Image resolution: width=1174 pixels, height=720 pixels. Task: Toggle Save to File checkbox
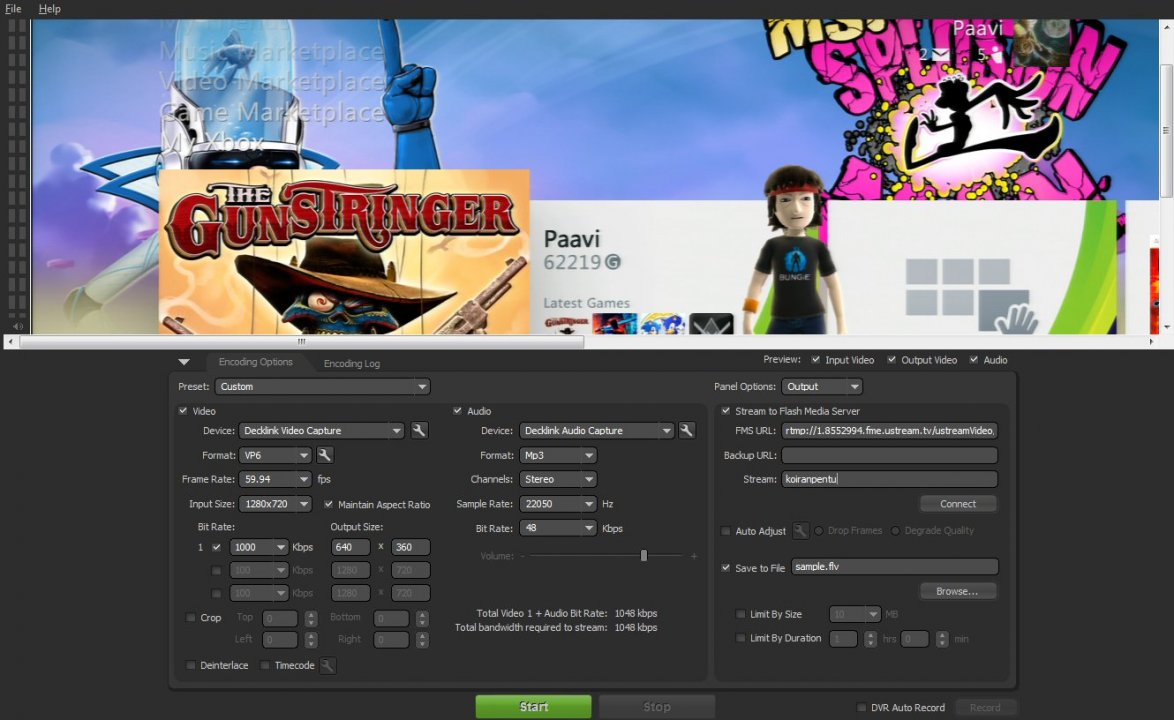click(726, 567)
